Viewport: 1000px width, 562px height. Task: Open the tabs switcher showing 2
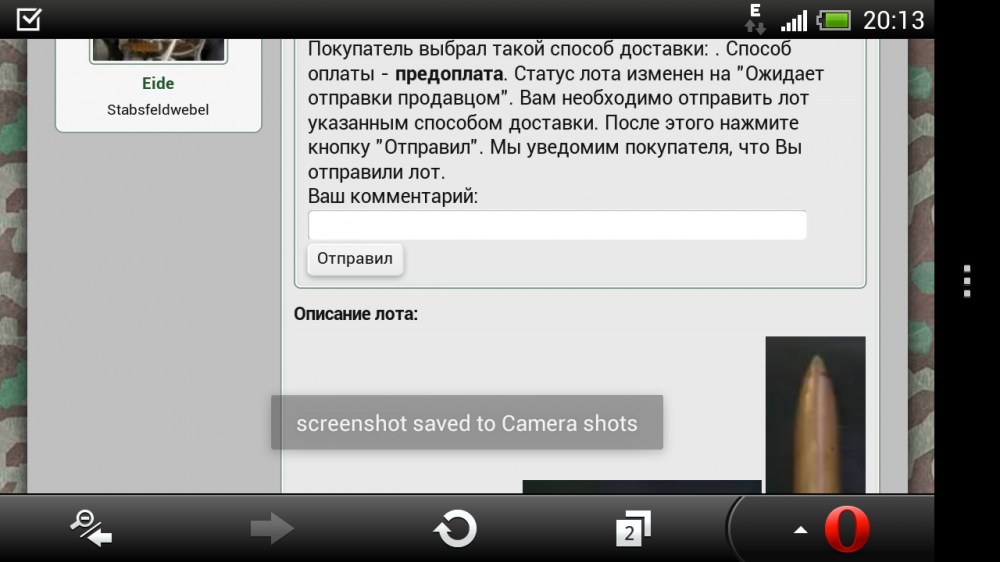coord(633,528)
